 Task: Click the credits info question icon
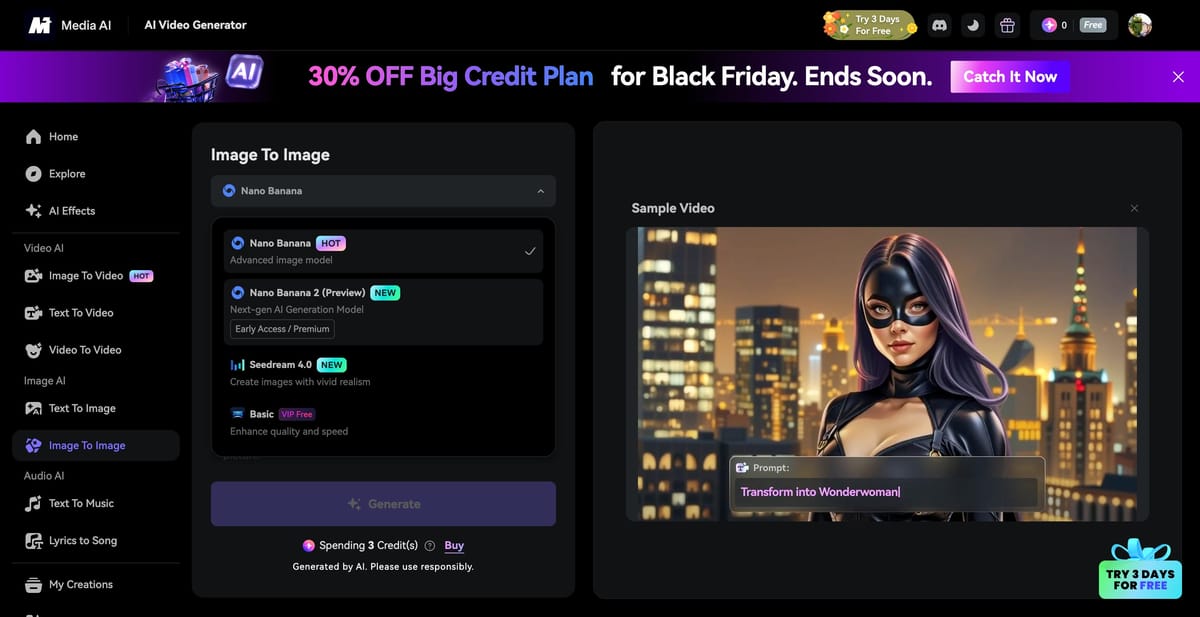[x=430, y=546]
